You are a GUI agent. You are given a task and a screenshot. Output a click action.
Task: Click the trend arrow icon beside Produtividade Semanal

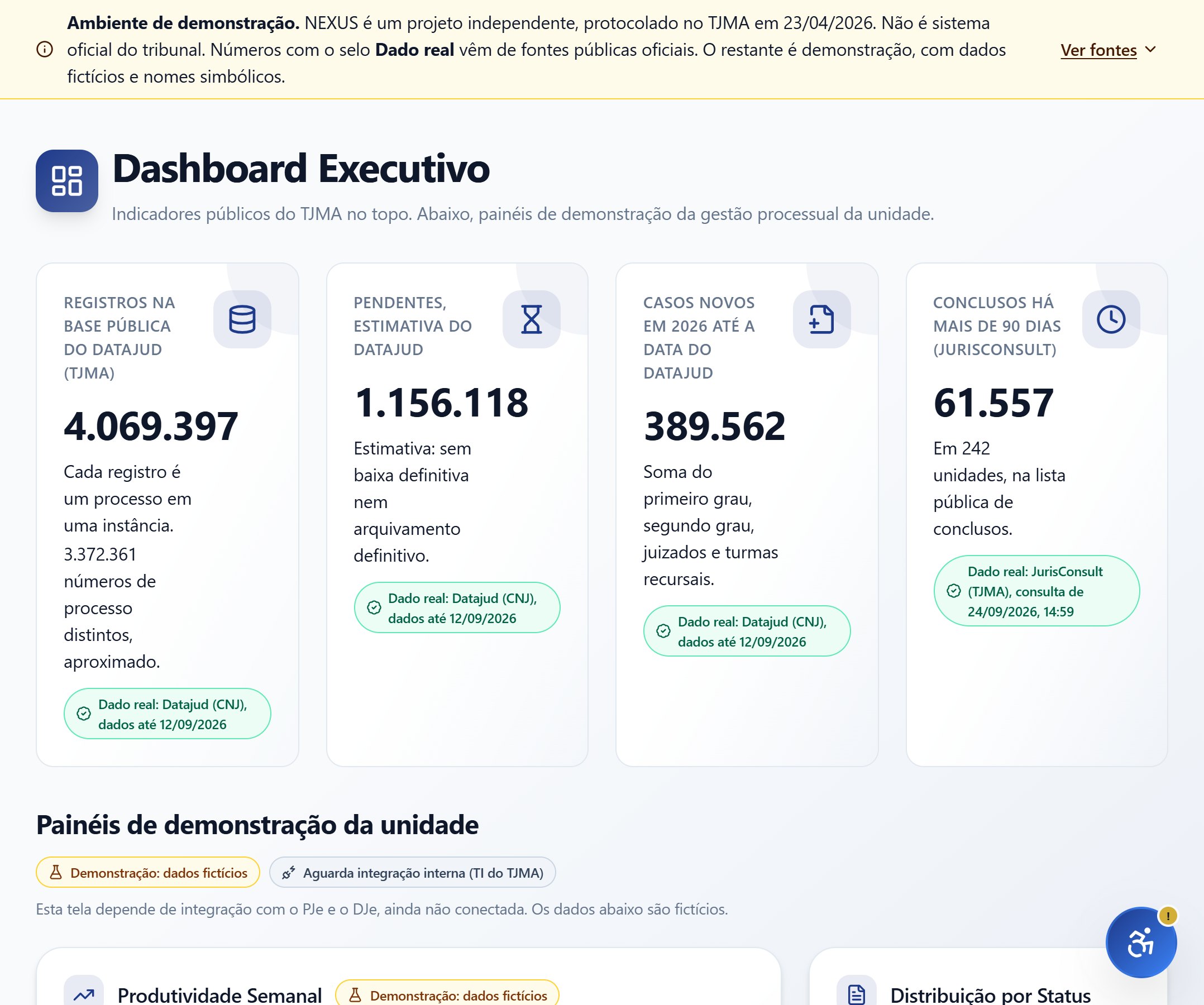(84, 995)
